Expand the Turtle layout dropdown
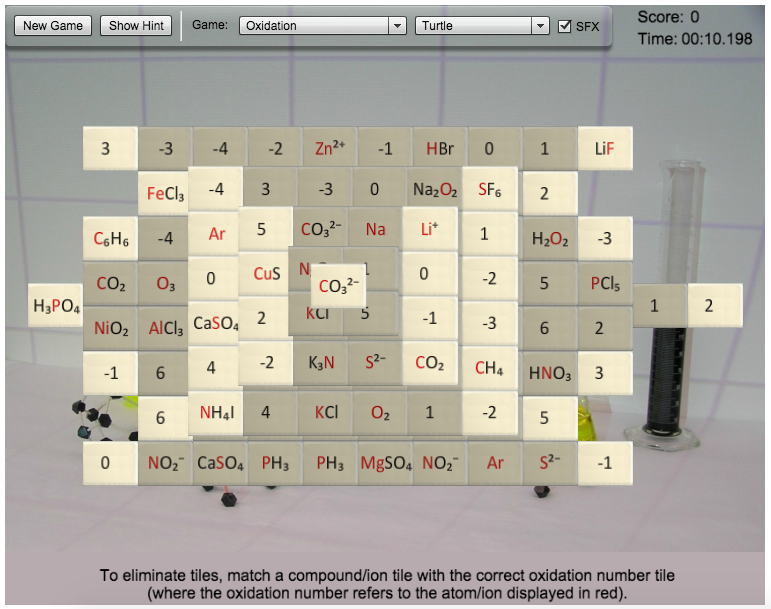Viewport: 771px width, 609px height. [482, 25]
